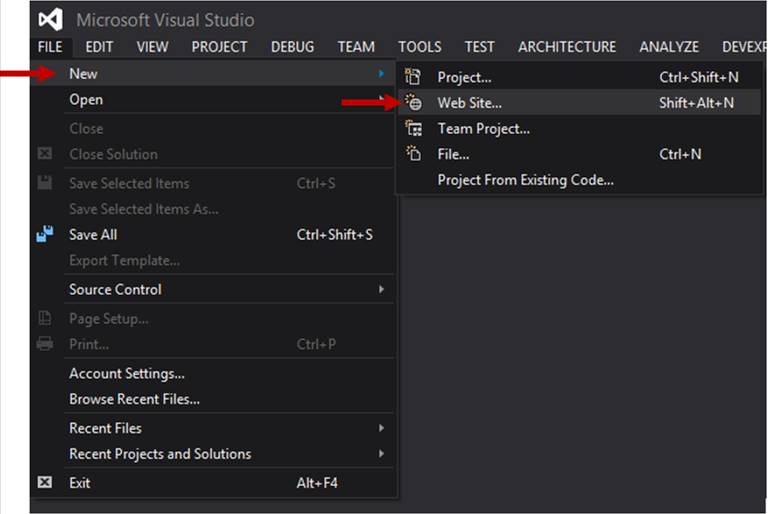Select the Open menu entry
Screen dimensions: 768x514
tap(213, 99)
